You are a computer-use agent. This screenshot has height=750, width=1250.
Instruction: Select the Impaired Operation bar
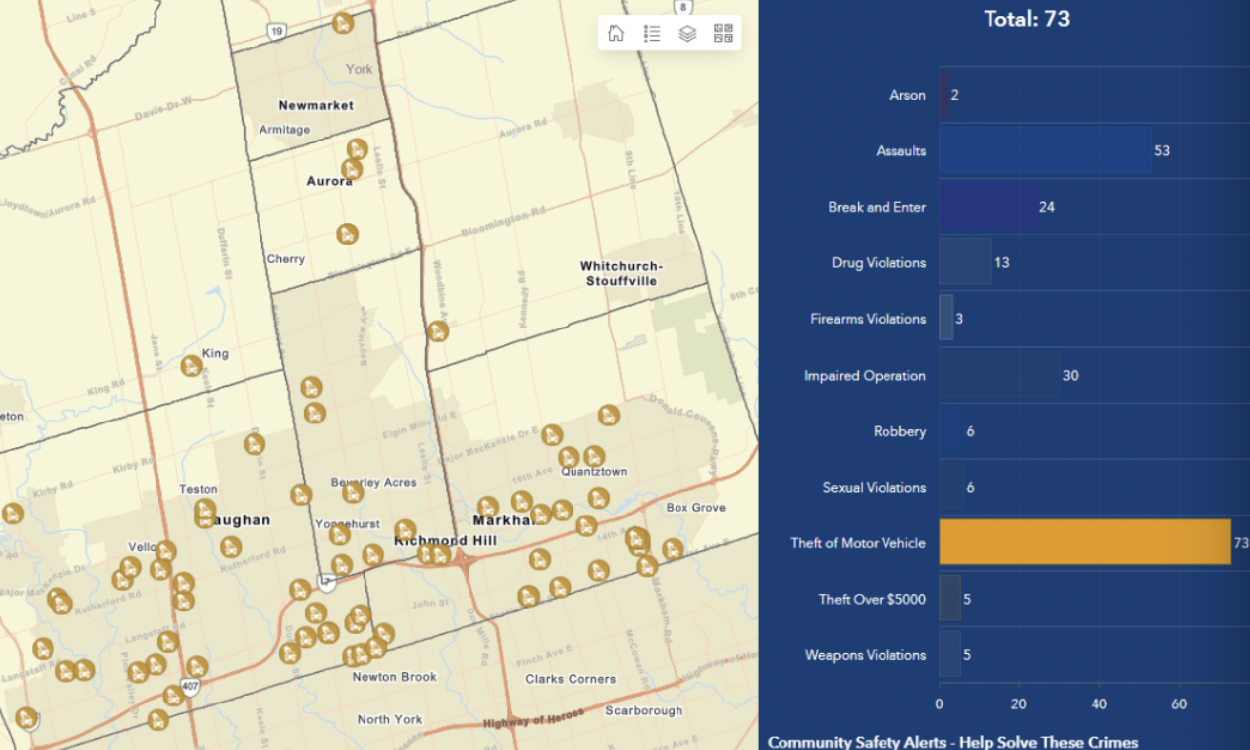1000,375
